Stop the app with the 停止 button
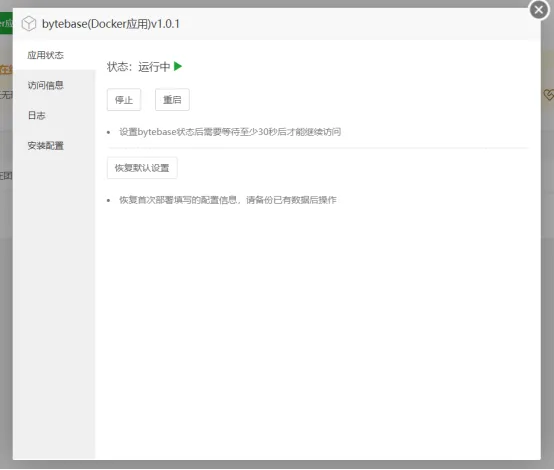554x470 pixels. (124, 100)
